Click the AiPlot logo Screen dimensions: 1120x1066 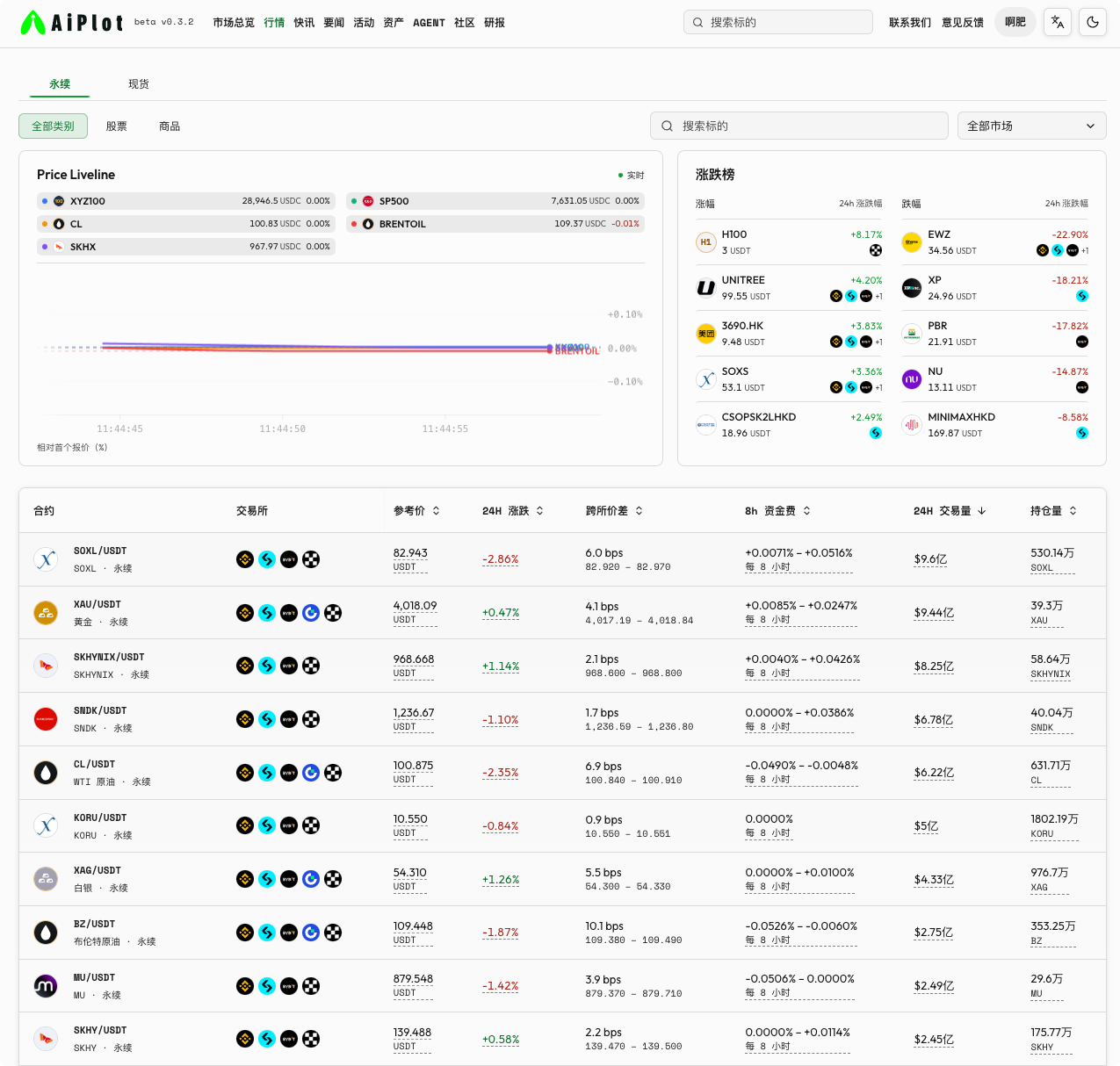pyautogui.click(x=72, y=22)
